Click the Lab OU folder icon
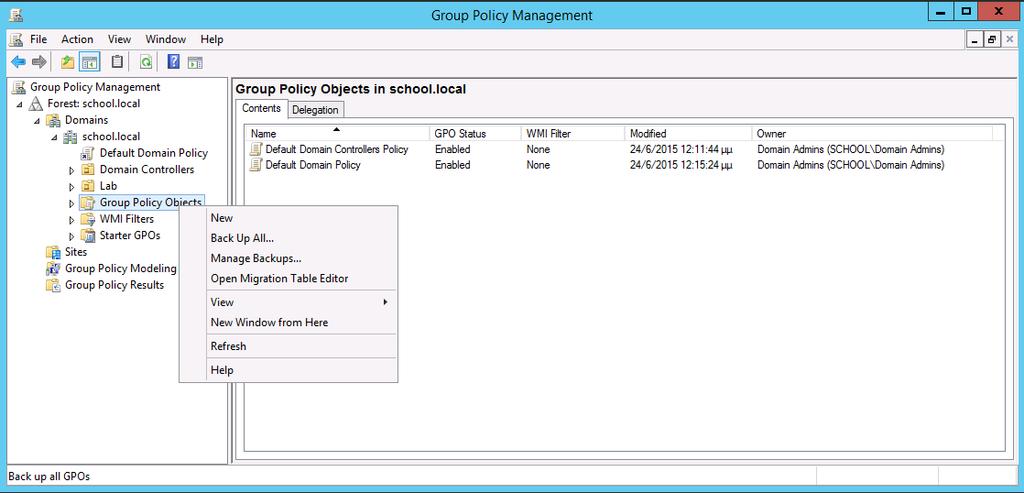The image size is (1024, 493). click(88, 186)
